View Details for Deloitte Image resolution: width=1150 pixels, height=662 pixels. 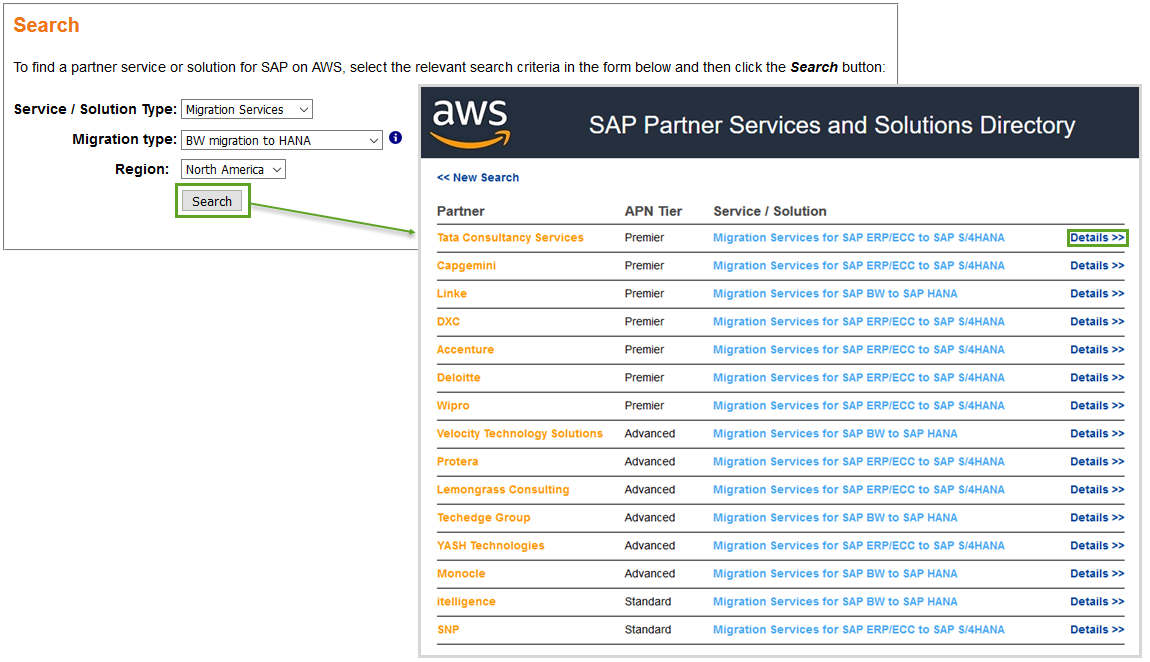pos(1097,378)
